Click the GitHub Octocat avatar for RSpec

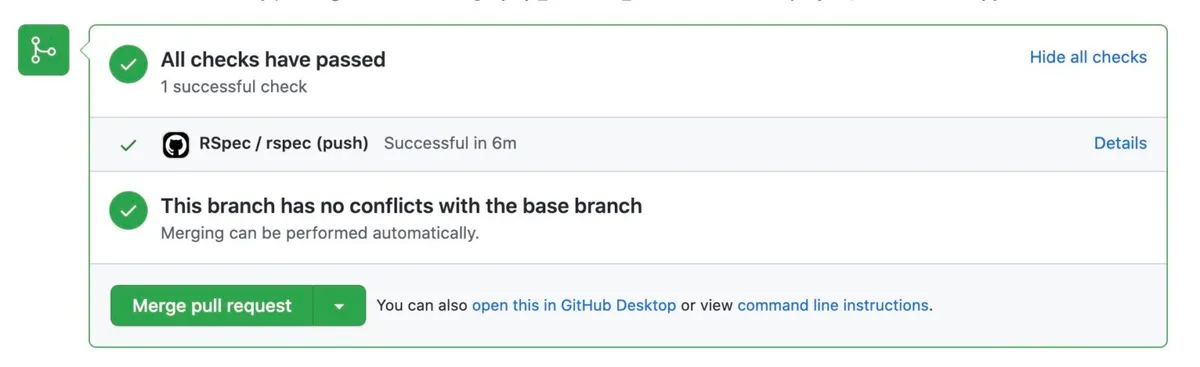[176, 145]
